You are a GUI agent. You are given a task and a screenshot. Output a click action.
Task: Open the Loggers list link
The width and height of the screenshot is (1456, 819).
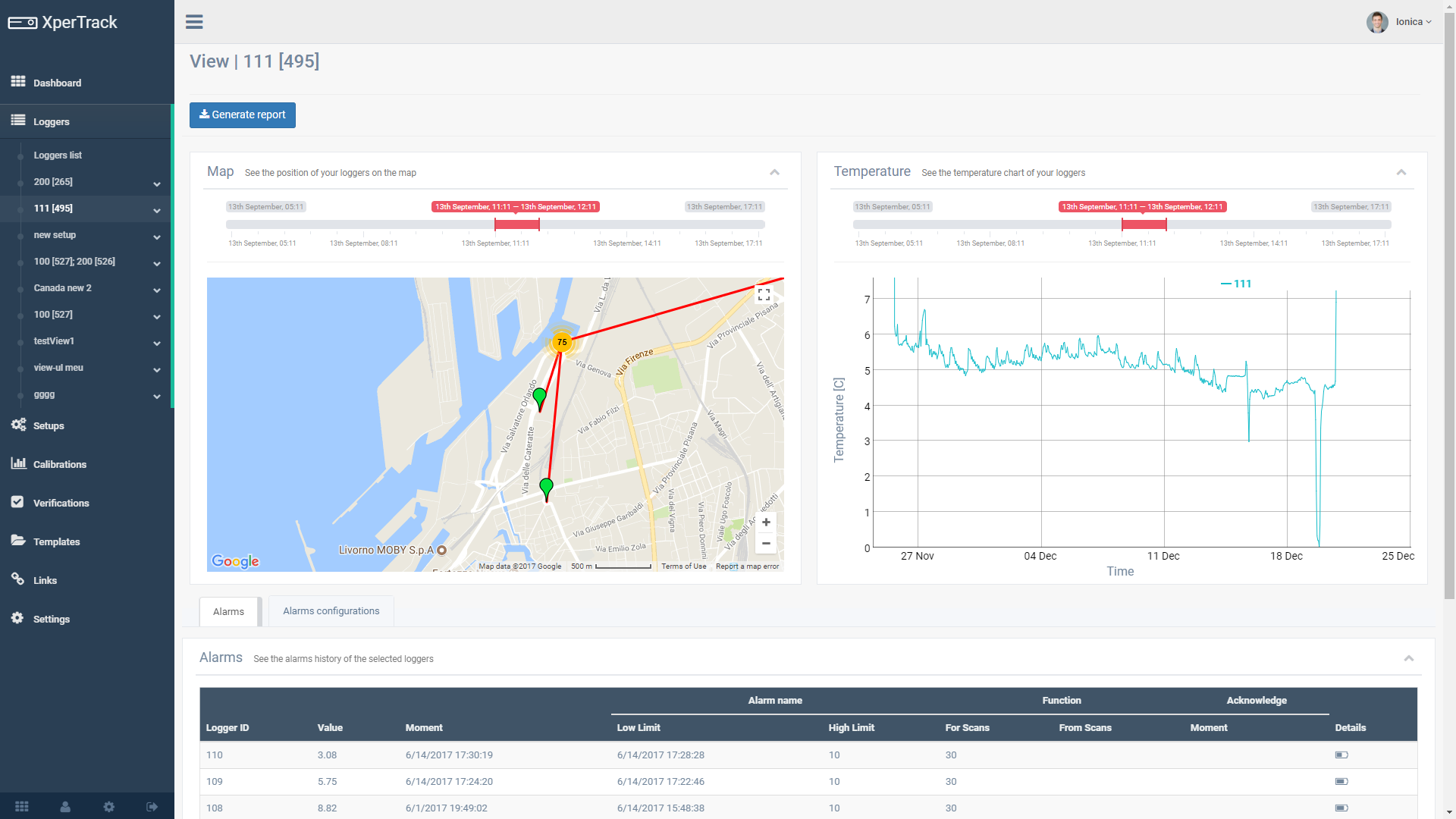pos(58,155)
